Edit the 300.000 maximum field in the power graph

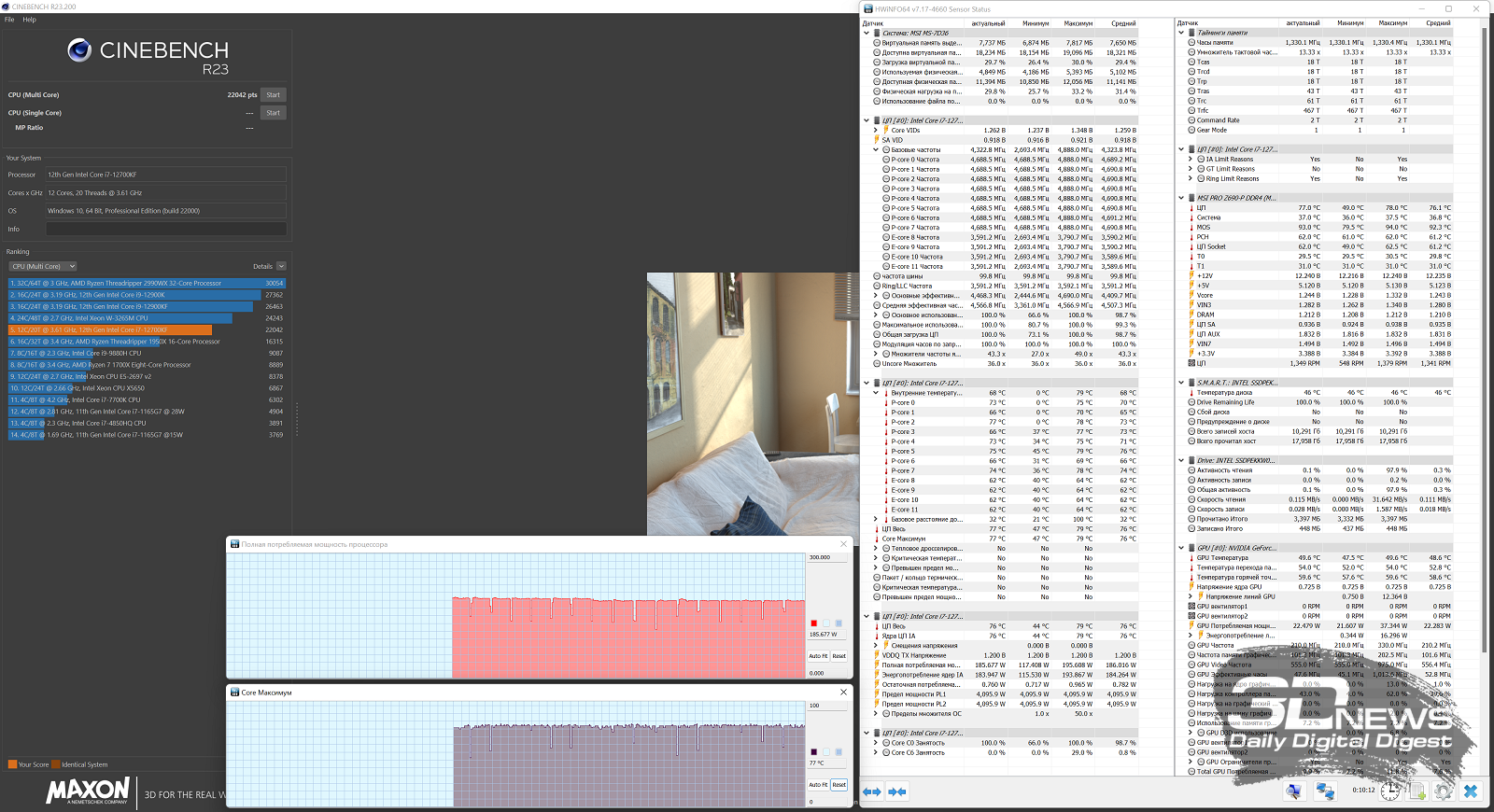[x=827, y=557]
